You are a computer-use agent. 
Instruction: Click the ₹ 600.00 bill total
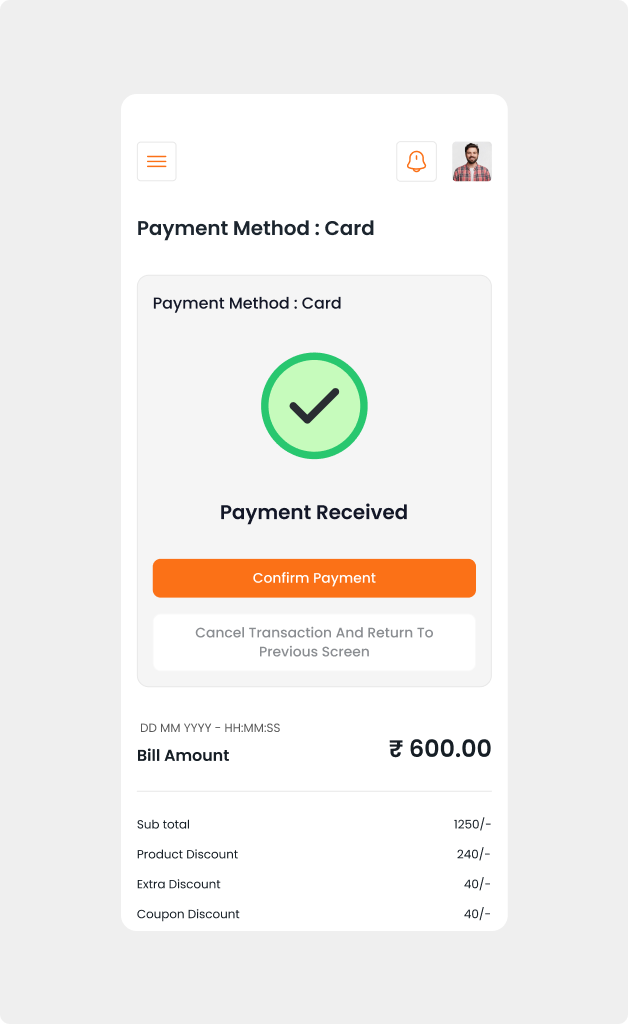(x=440, y=749)
